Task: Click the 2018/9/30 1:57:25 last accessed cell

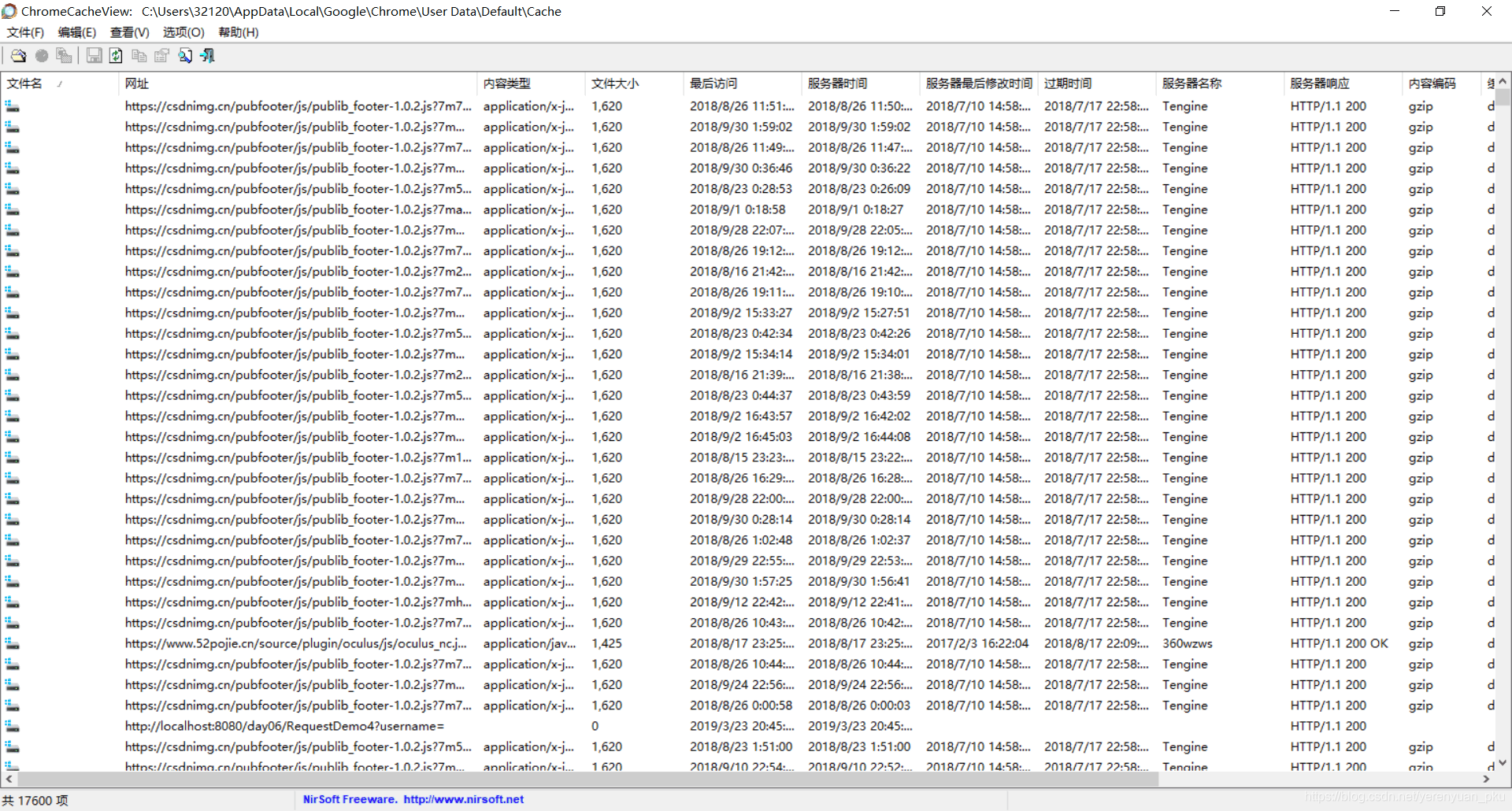Action: 741,581
